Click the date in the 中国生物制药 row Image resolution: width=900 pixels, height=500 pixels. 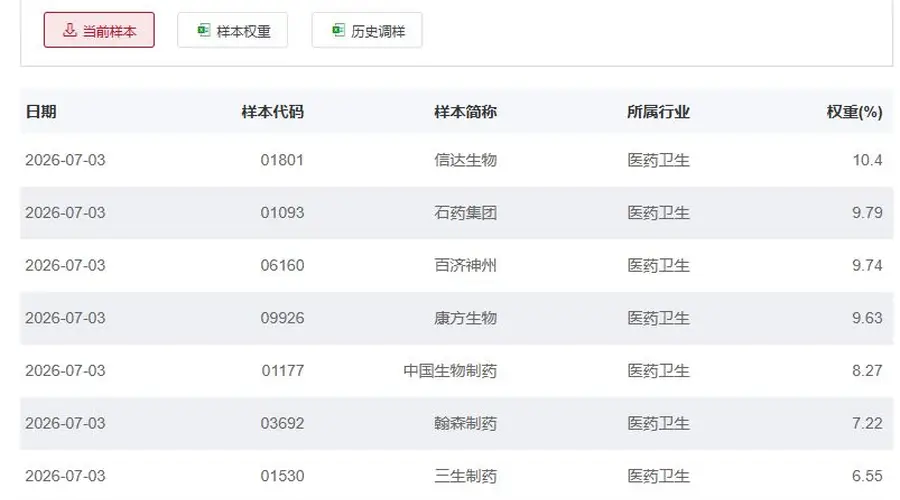click(x=65, y=370)
